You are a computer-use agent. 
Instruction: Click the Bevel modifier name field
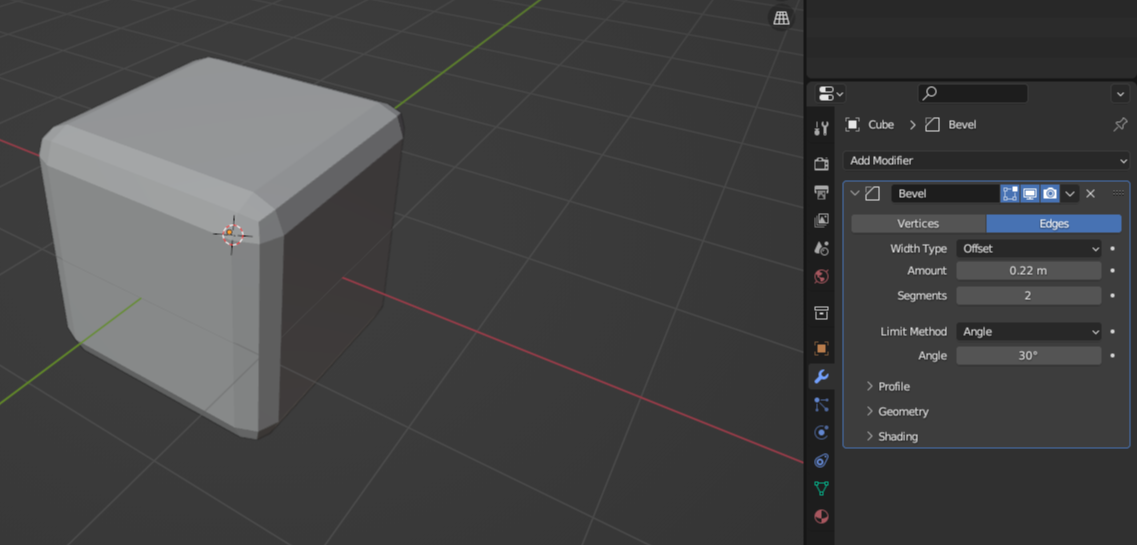[x=945, y=194]
